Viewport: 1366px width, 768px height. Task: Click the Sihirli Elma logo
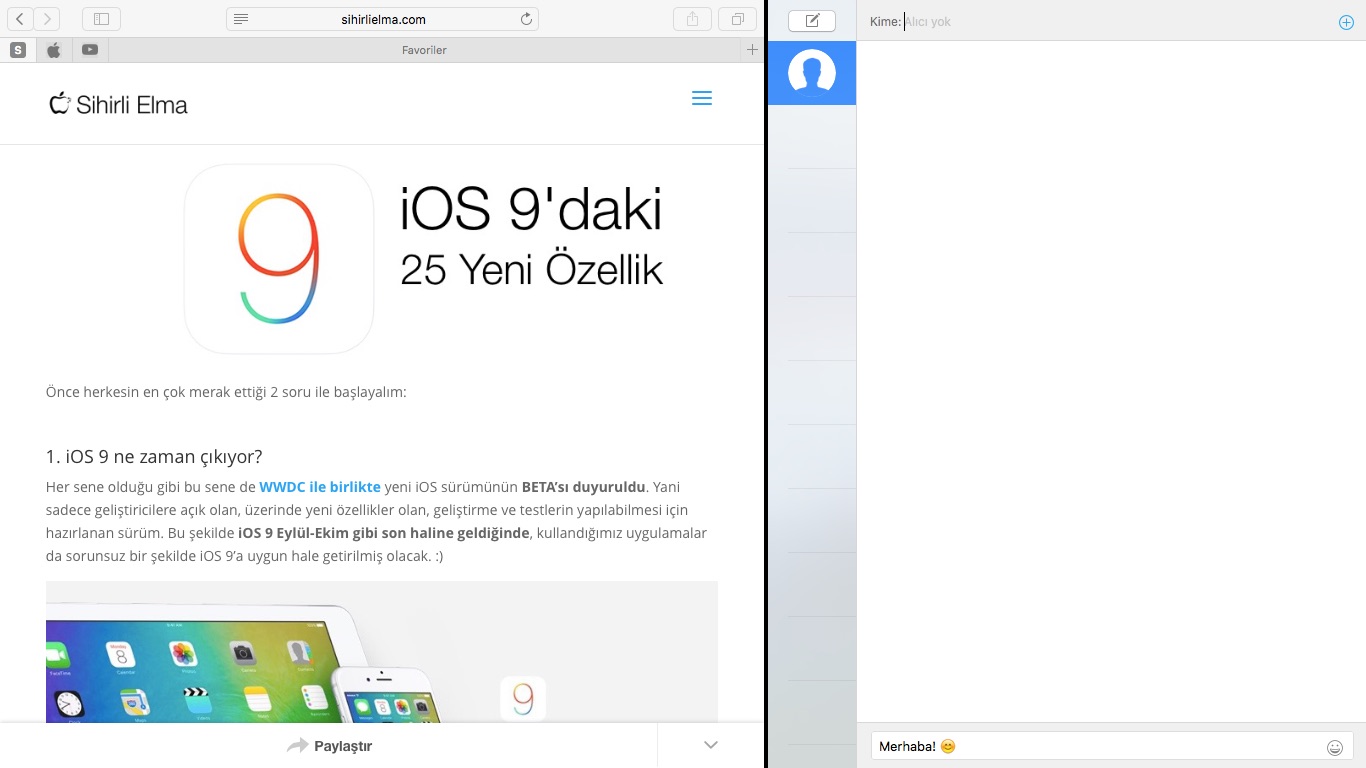pyautogui.click(x=119, y=104)
